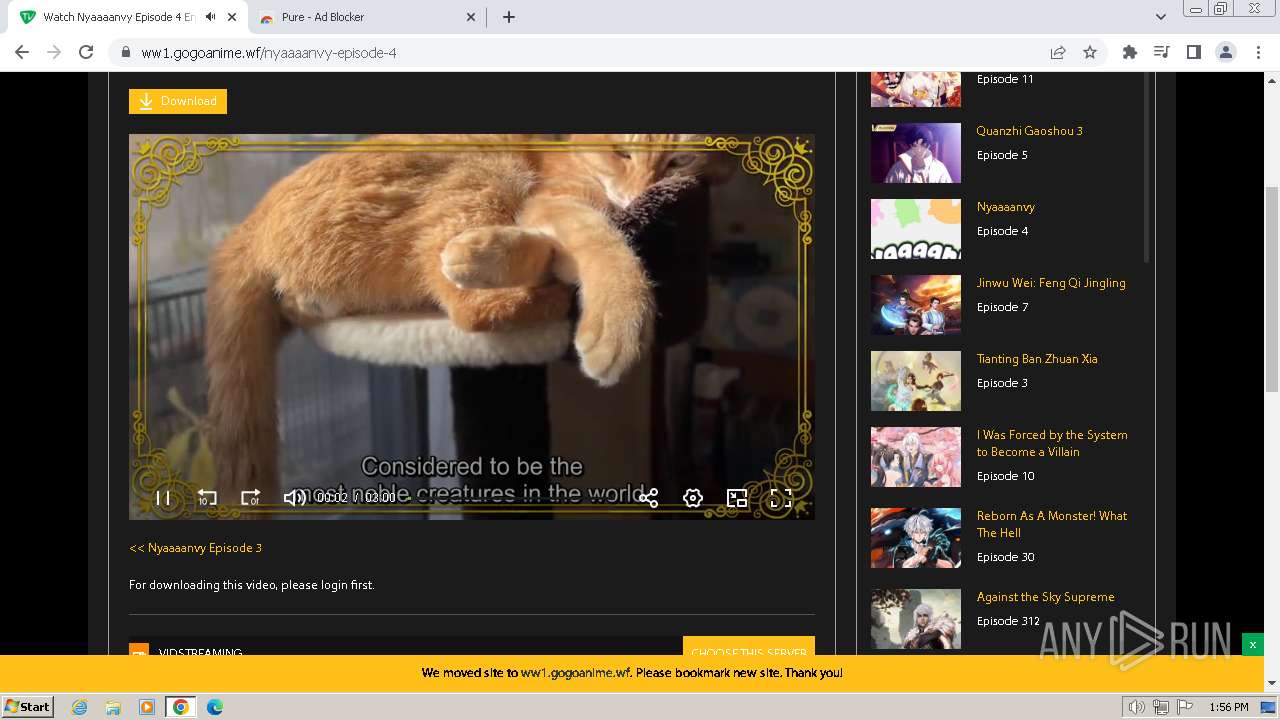Click Nyaaaanvy episode 4 thumbnail
This screenshot has height=720, width=1280.
(x=916, y=229)
